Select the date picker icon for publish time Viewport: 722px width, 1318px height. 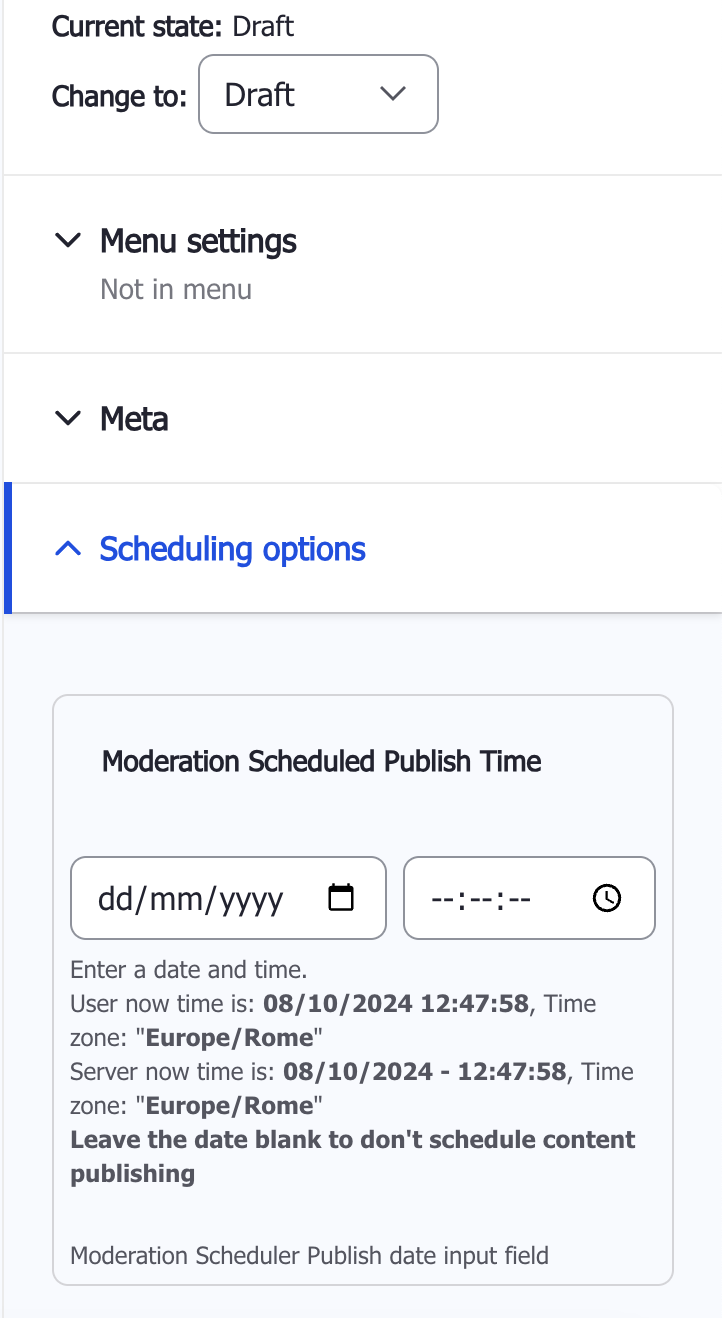click(341, 898)
